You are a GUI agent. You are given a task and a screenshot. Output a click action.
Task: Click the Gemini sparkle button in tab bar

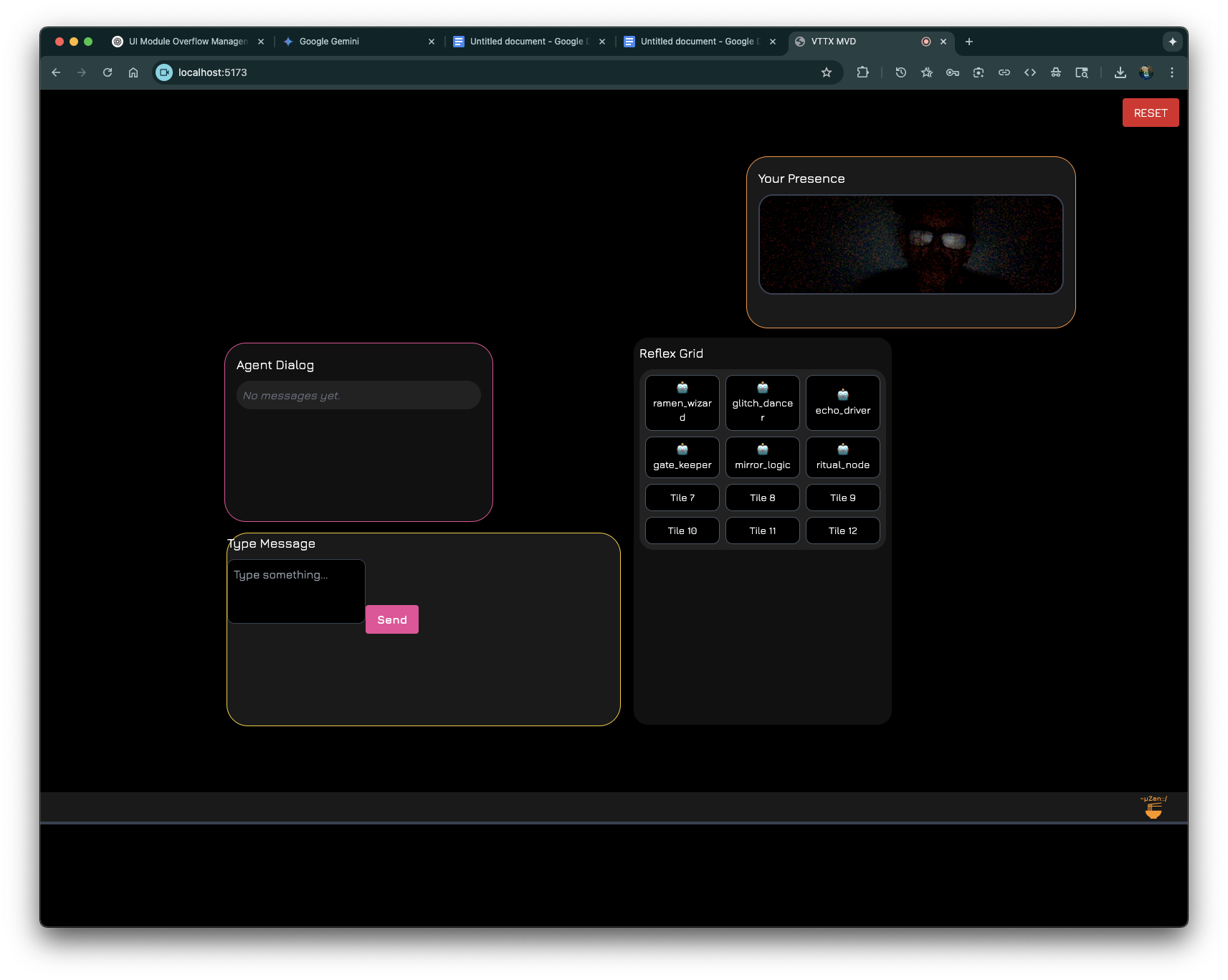click(x=1173, y=42)
